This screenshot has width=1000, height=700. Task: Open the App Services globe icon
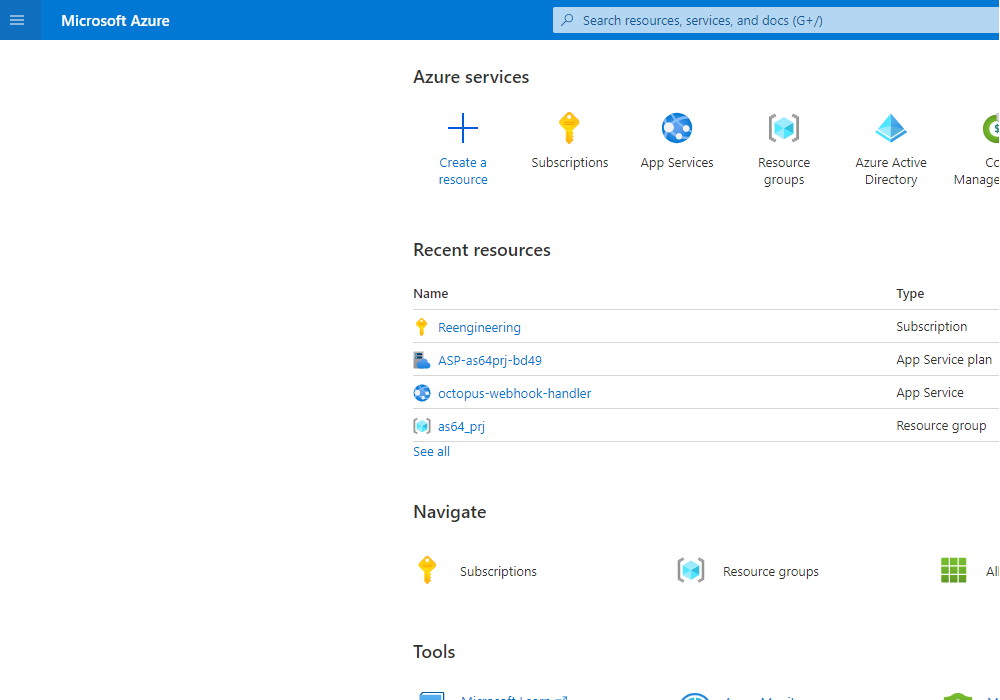677,128
